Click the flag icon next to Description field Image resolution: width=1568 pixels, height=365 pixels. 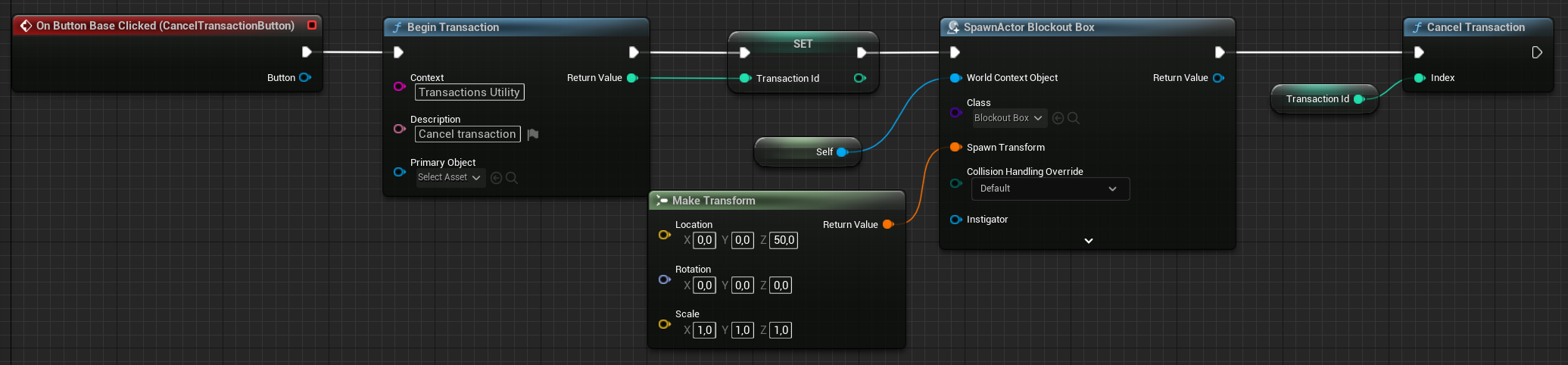[533, 134]
